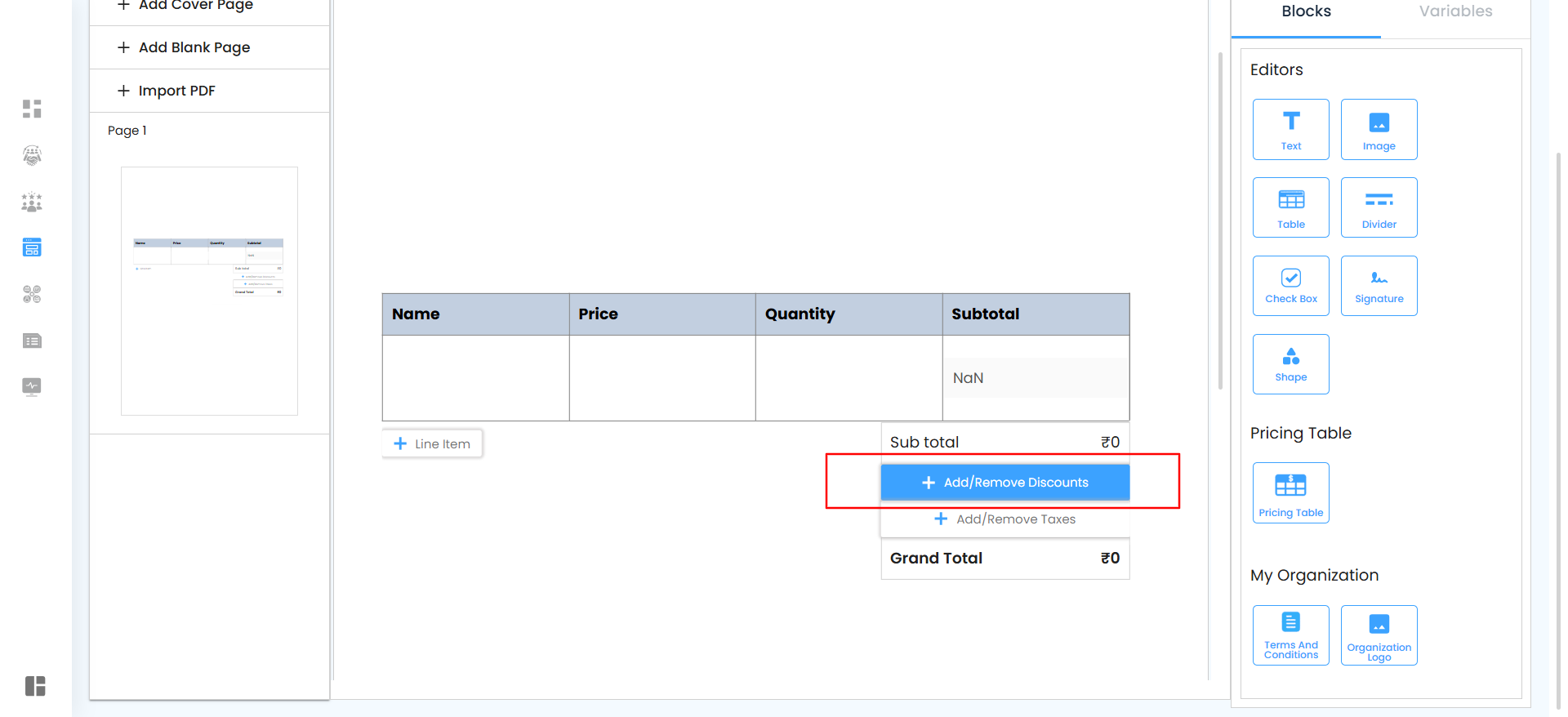Screen dimensions: 1568x717
Task: Click the My Organization section heading
Action: click(1314, 576)
